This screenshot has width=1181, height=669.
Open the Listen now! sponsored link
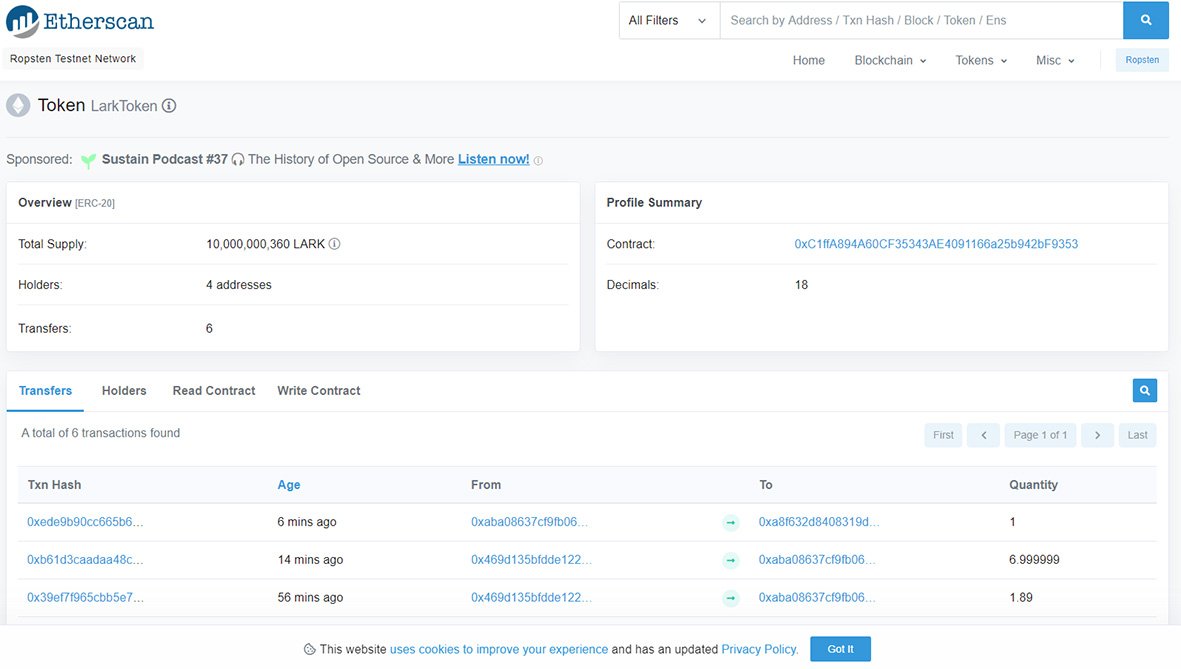pyautogui.click(x=493, y=160)
